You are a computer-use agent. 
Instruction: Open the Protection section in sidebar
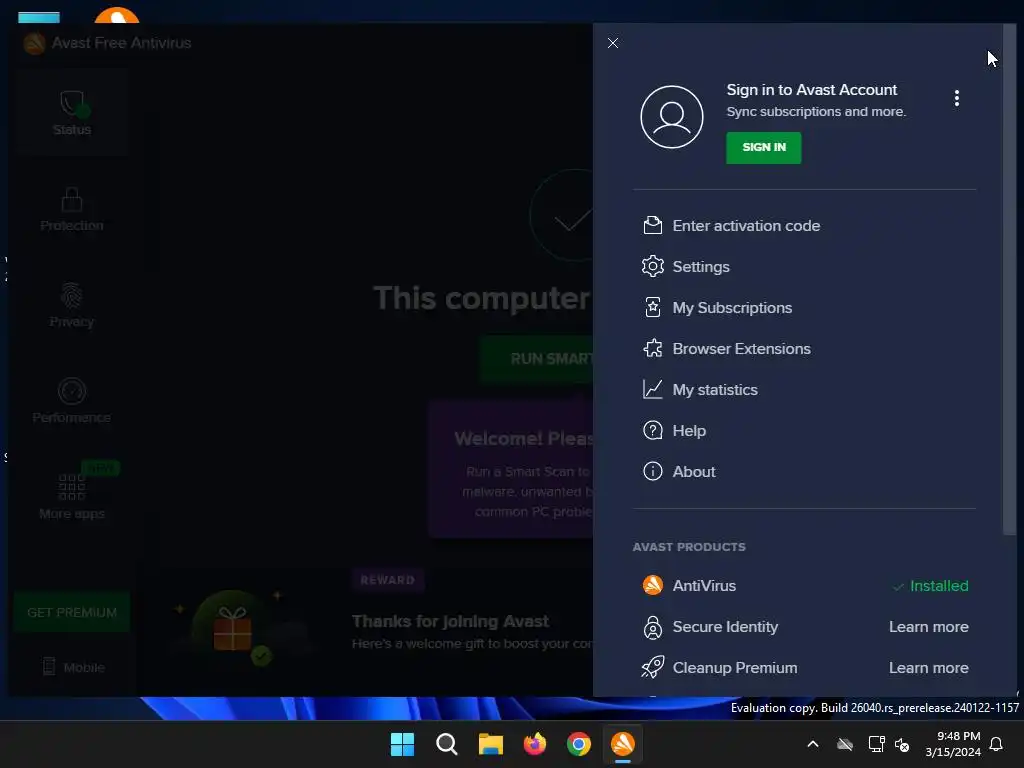[x=72, y=209]
